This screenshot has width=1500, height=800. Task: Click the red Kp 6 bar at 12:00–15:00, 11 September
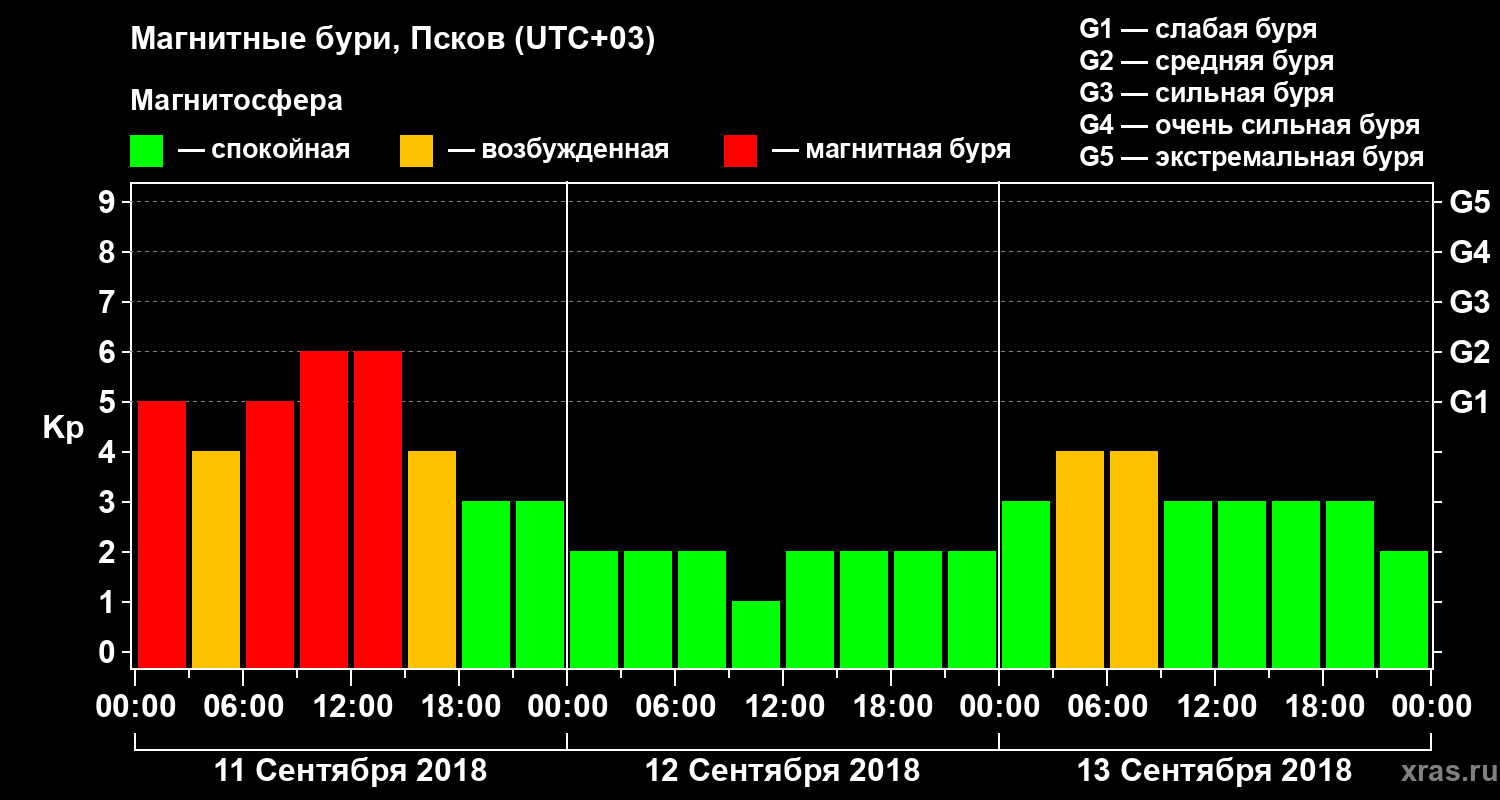[378, 509]
